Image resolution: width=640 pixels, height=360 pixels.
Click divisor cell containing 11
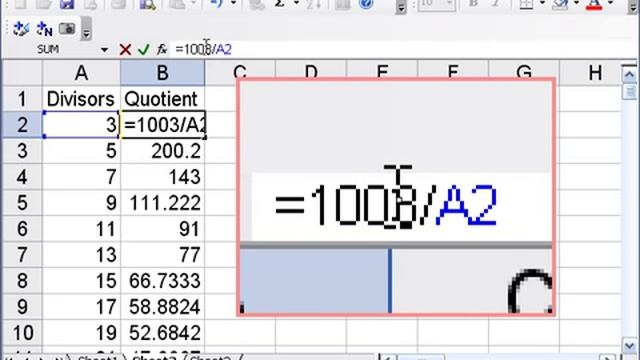point(81,229)
